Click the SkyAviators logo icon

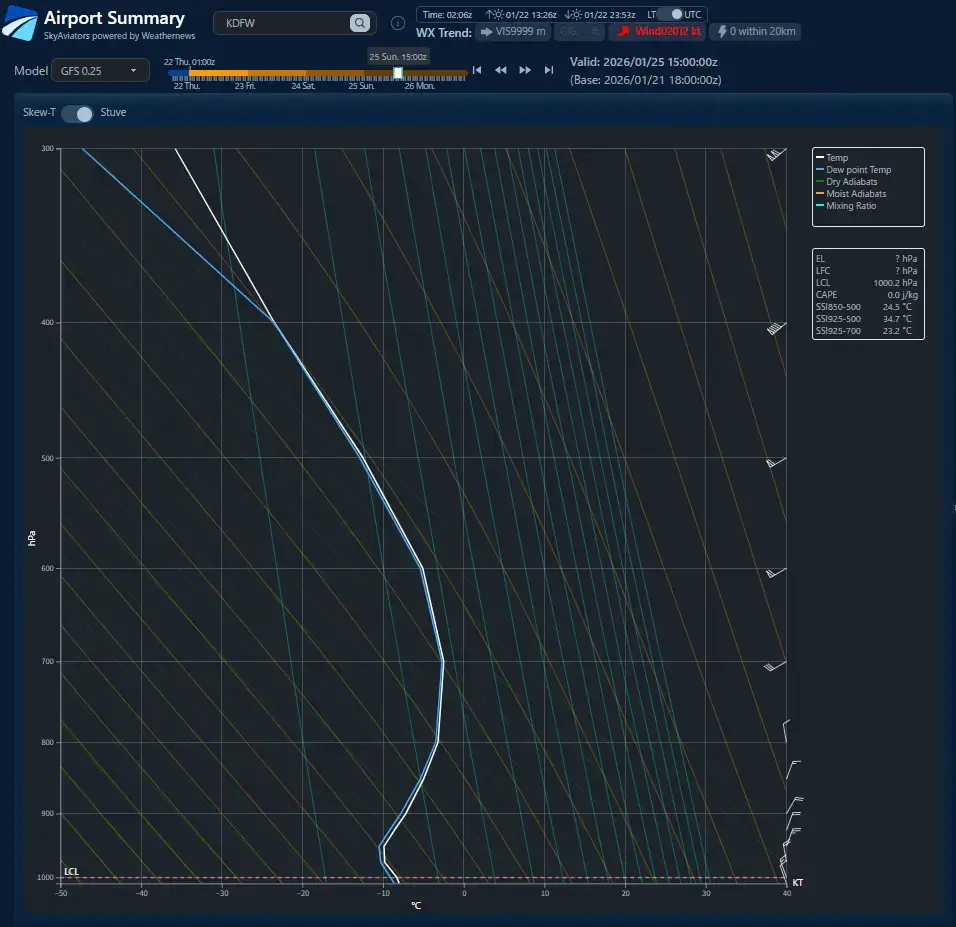tap(20, 23)
